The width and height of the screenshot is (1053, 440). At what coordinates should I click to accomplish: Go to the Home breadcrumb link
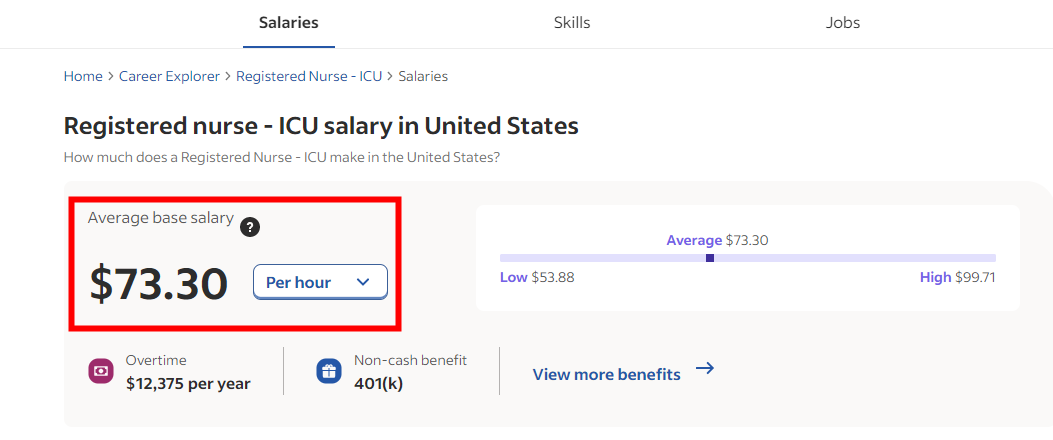click(83, 77)
